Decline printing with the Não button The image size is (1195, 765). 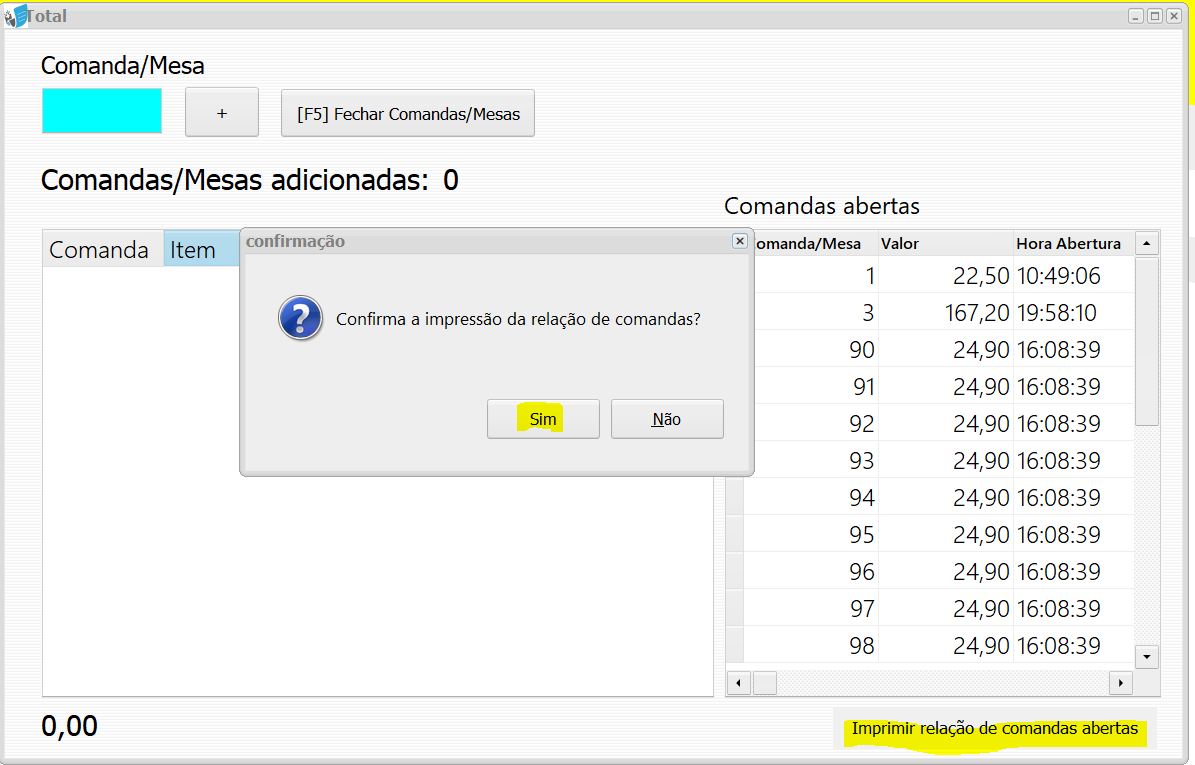click(667, 419)
